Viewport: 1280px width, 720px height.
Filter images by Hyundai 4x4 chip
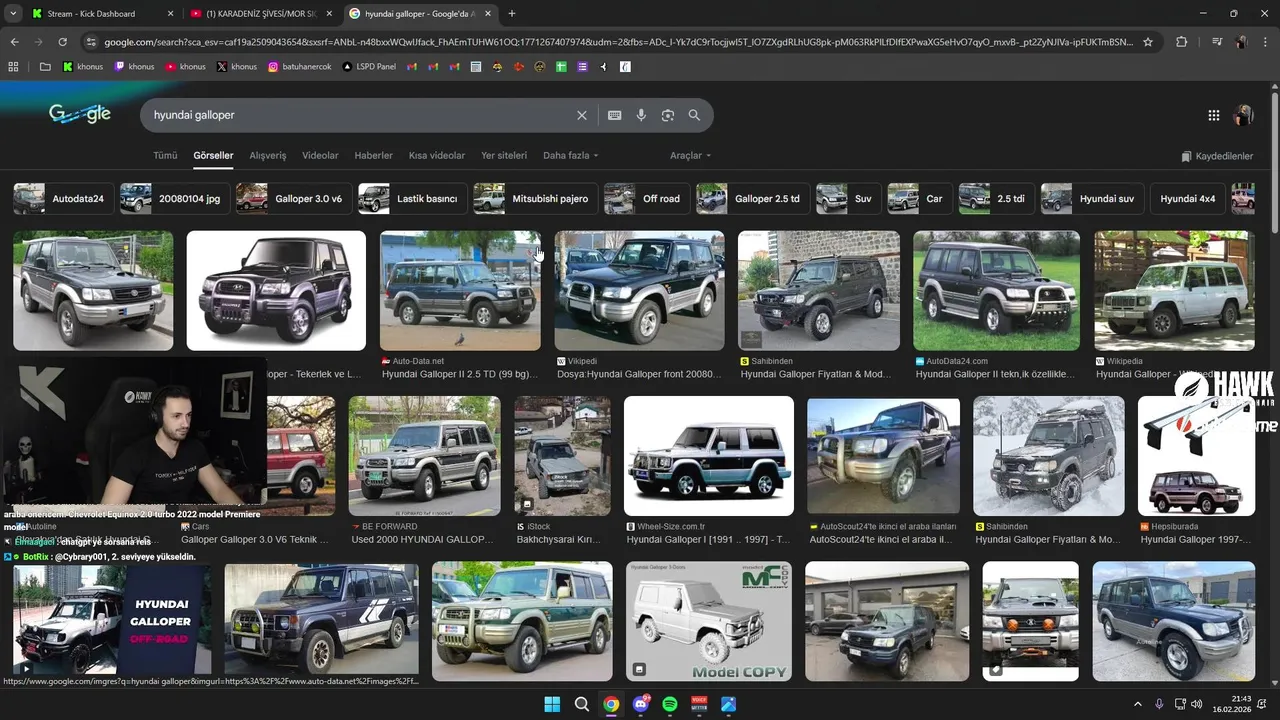(x=1187, y=199)
